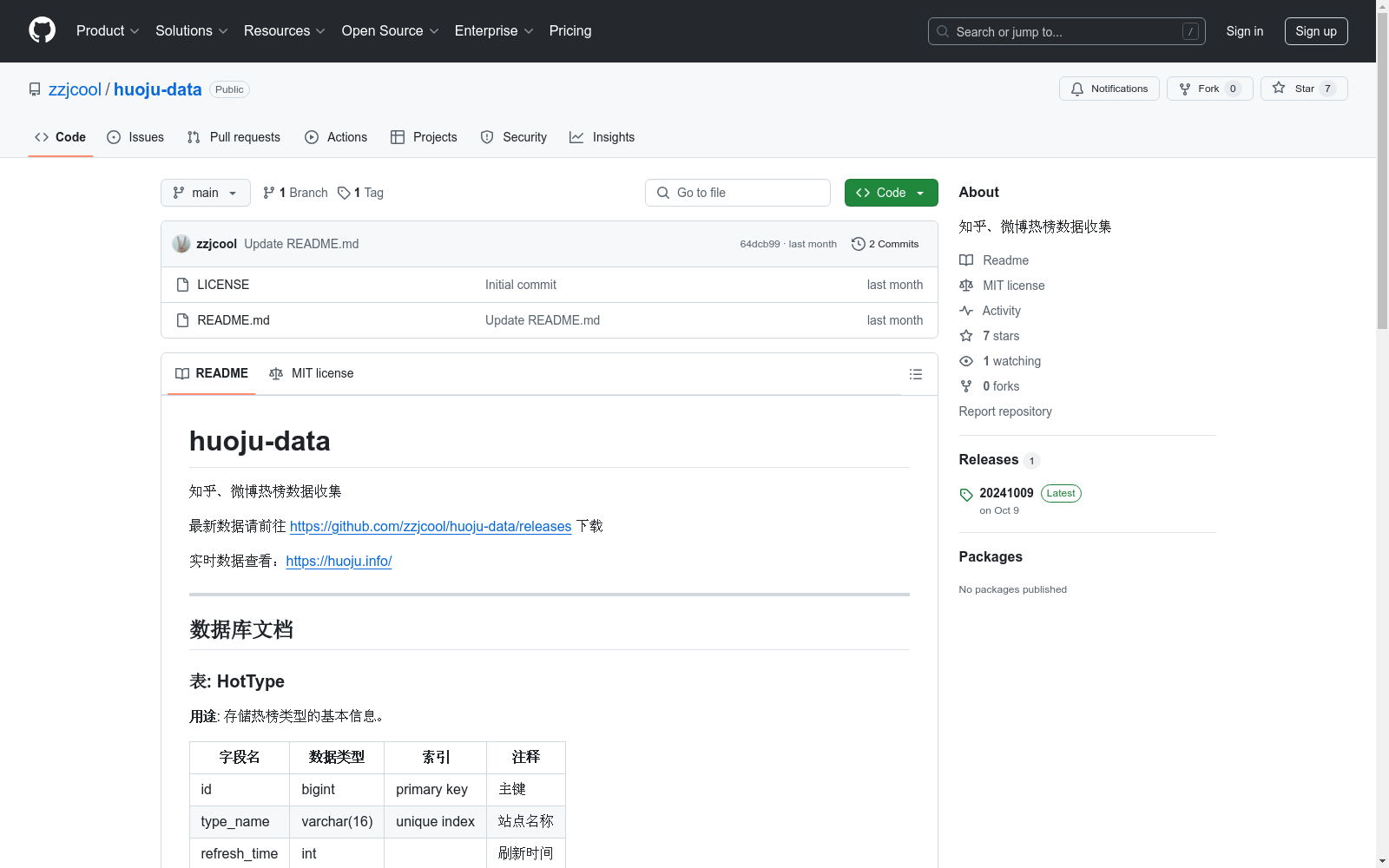Open the Open Source dropdown
1389x868 pixels.
[x=391, y=30]
